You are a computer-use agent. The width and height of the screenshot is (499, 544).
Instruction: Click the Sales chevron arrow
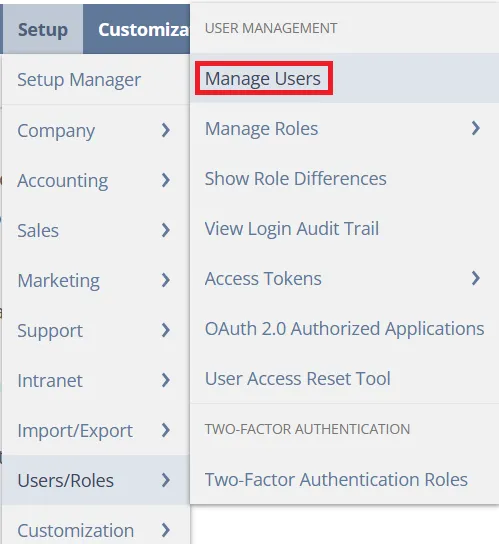pos(166,230)
